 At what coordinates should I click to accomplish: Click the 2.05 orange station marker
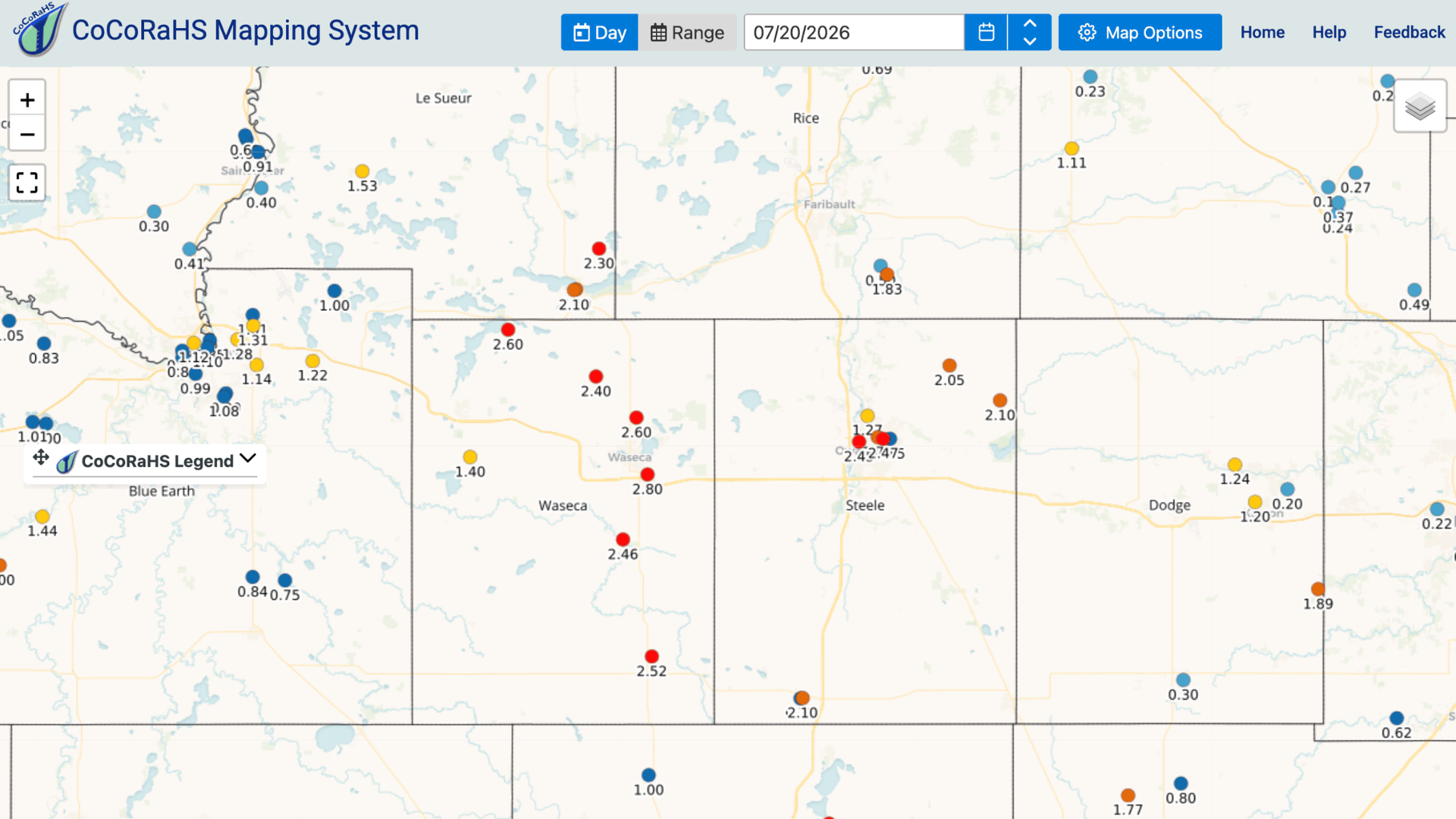pyautogui.click(x=949, y=366)
